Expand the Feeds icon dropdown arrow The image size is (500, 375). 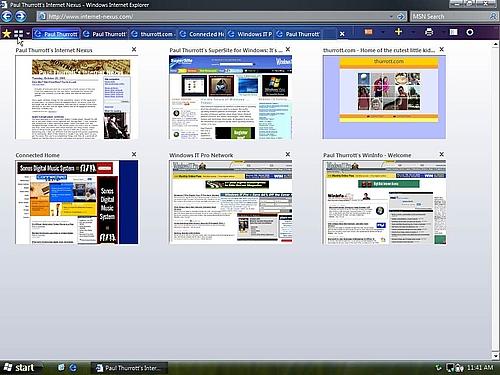click(x=383, y=32)
